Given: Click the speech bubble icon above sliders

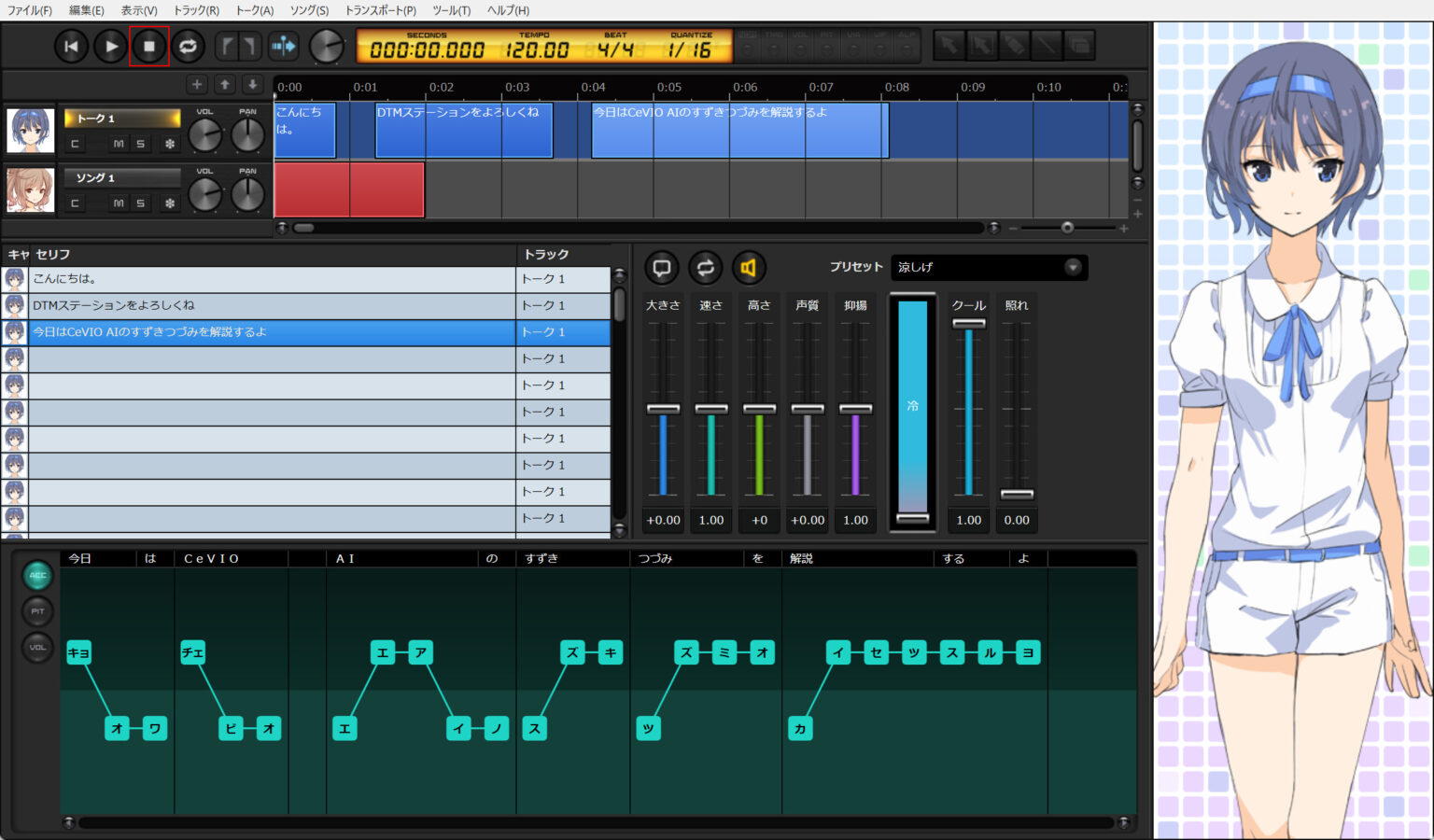Looking at the screenshot, I should [x=661, y=268].
